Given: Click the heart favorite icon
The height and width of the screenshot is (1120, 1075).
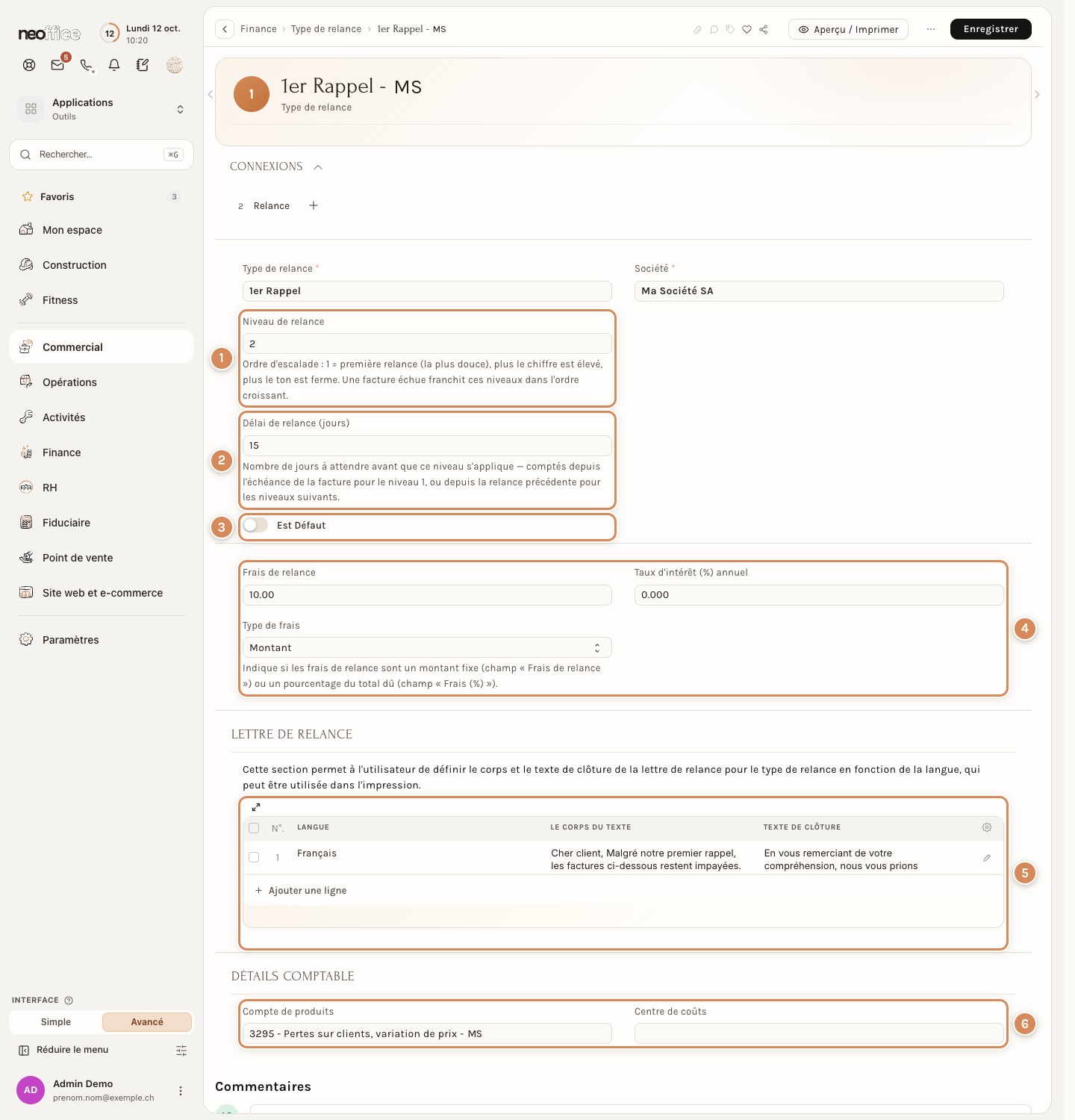Looking at the screenshot, I should [x=747, y=29].
